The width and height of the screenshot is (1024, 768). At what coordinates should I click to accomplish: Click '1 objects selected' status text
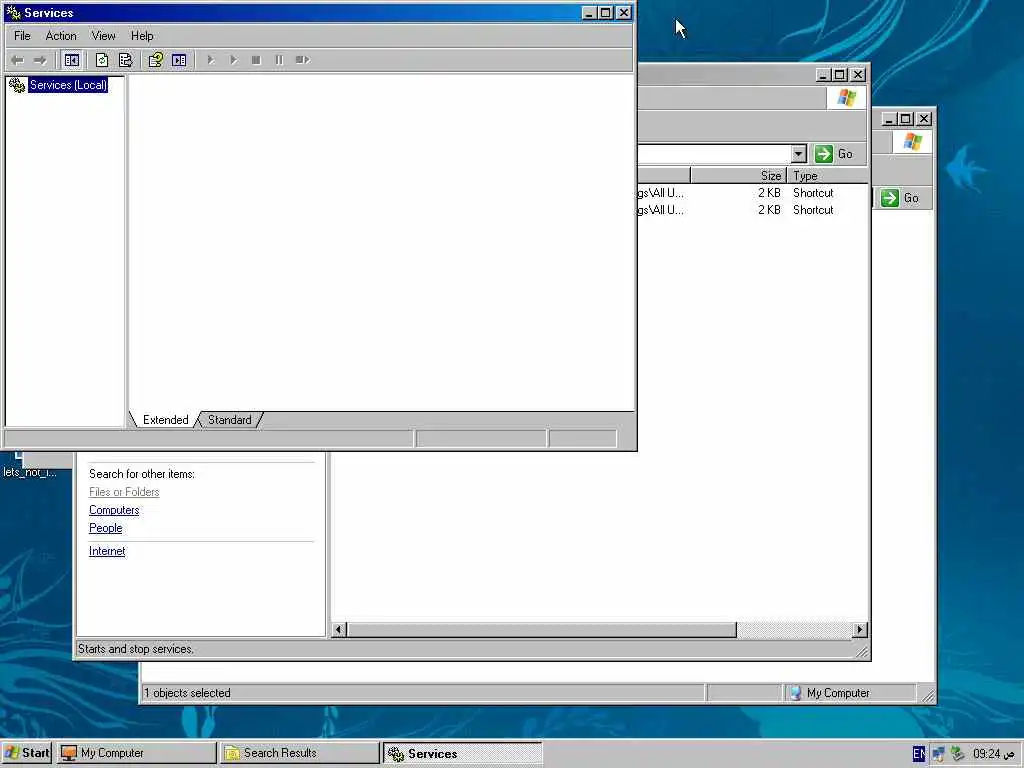[x=187, y=693]
